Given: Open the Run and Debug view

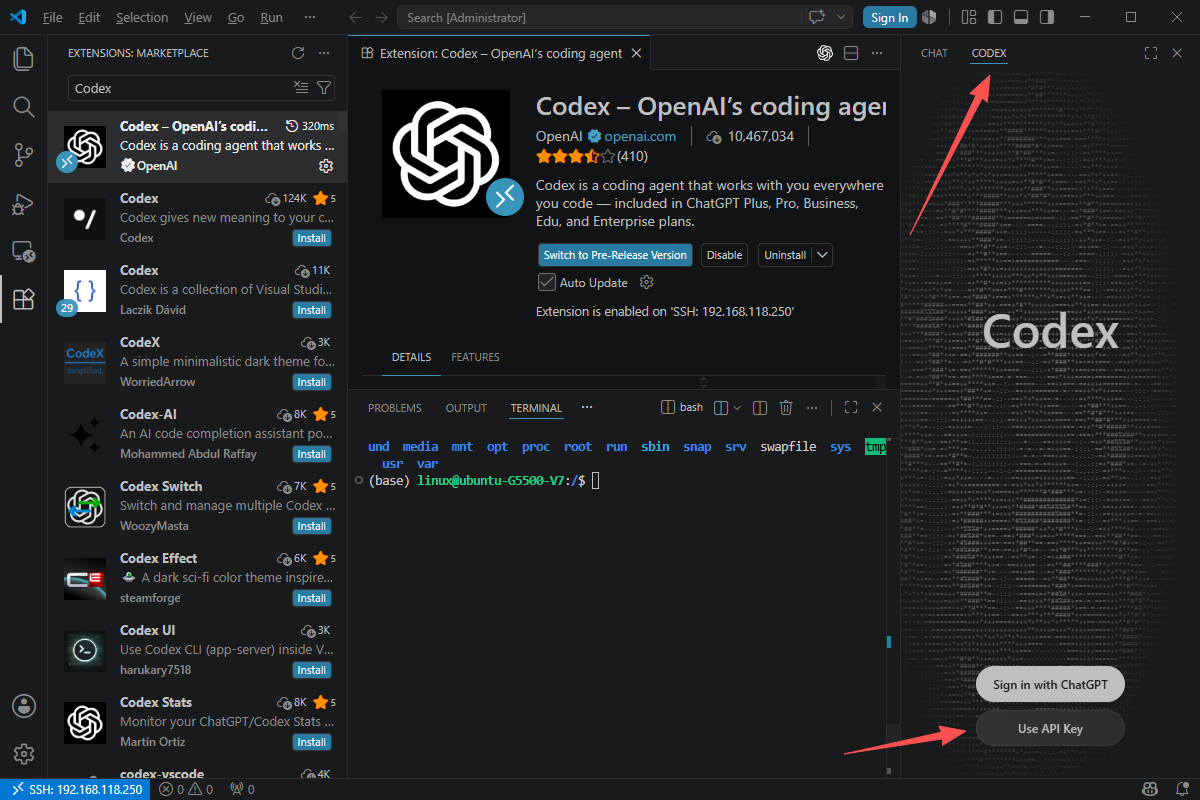Looking at the screenshot, I should point(24,203).
